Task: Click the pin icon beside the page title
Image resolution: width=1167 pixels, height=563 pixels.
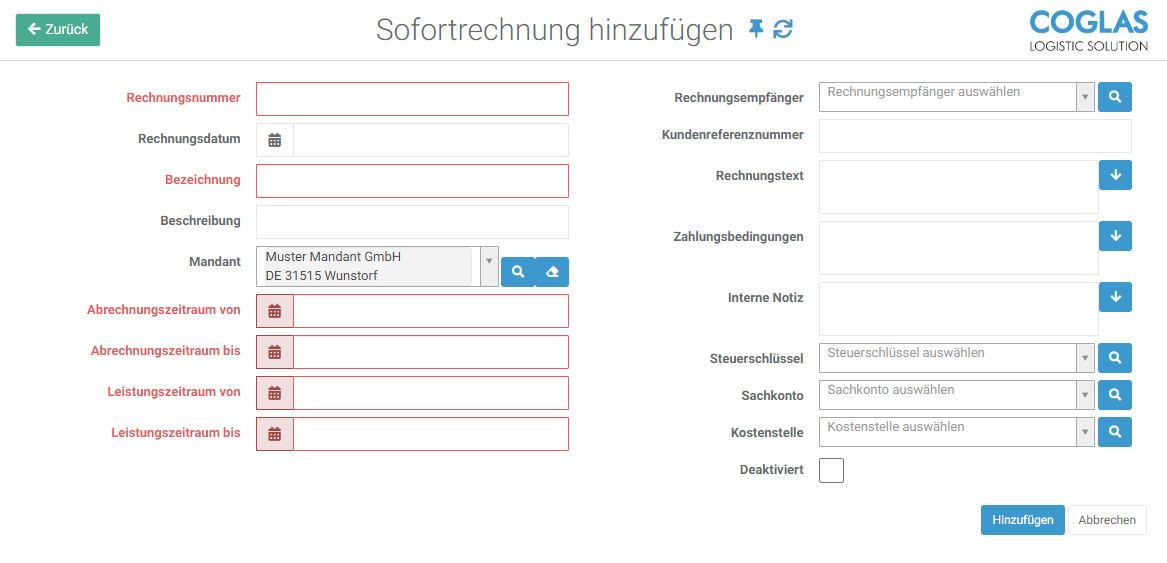Action: pyautogui.click(x=756, y=30)
